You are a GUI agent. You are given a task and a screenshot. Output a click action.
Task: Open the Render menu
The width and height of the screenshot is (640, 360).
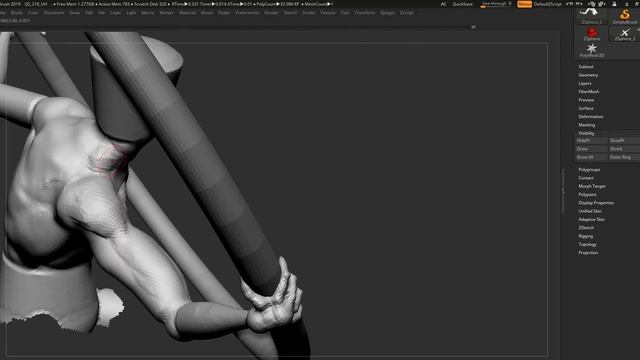click(x=271, y=13)
